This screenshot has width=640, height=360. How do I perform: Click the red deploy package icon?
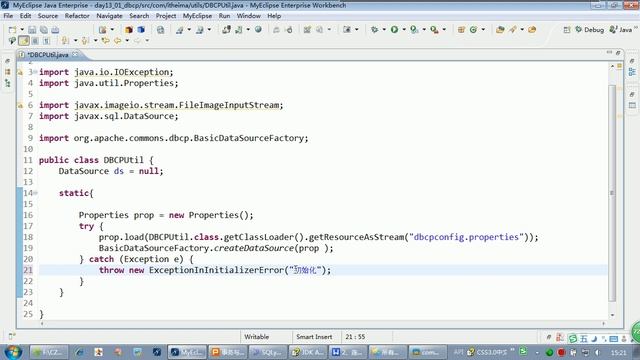(x=129, y=30)
